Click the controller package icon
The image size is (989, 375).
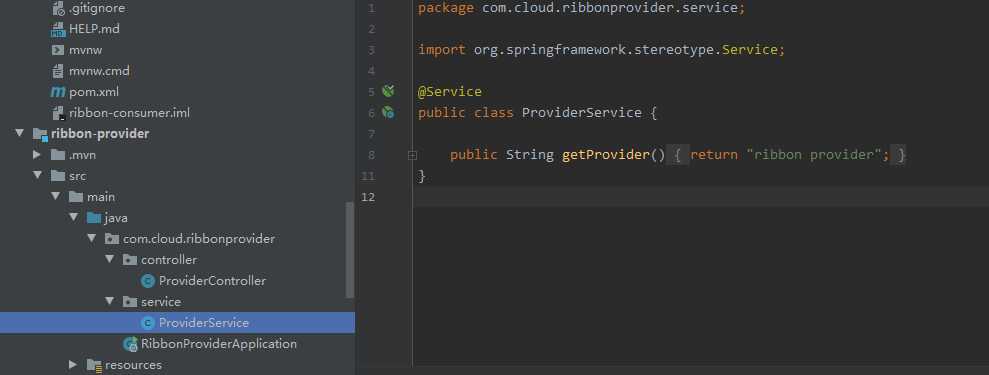(130, 260)
